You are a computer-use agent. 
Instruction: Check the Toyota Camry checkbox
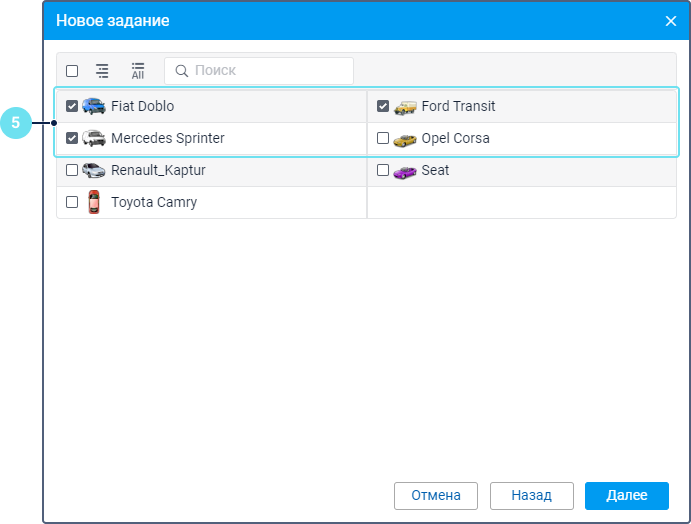tap(72, 202)
